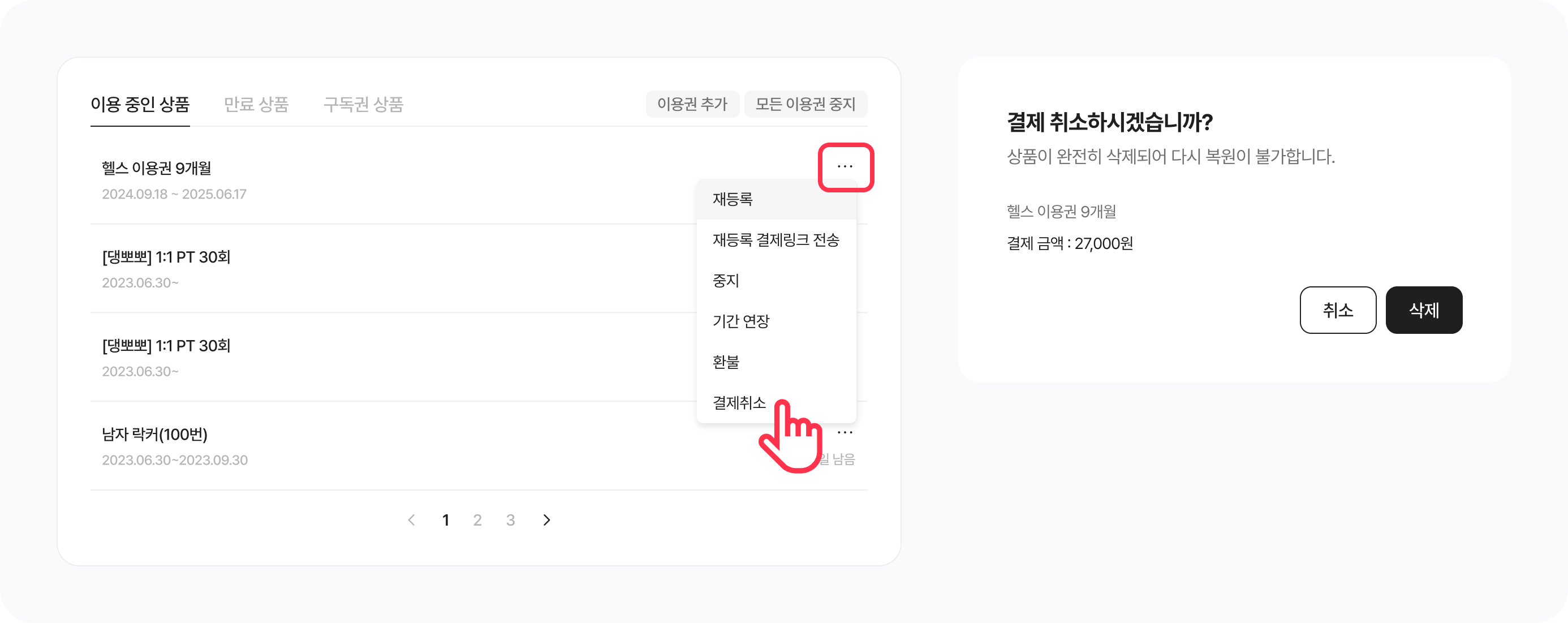Viewport: 1568px width, 623px height.
Task: Select 중지 in the options menu
Action: [726, 281]
